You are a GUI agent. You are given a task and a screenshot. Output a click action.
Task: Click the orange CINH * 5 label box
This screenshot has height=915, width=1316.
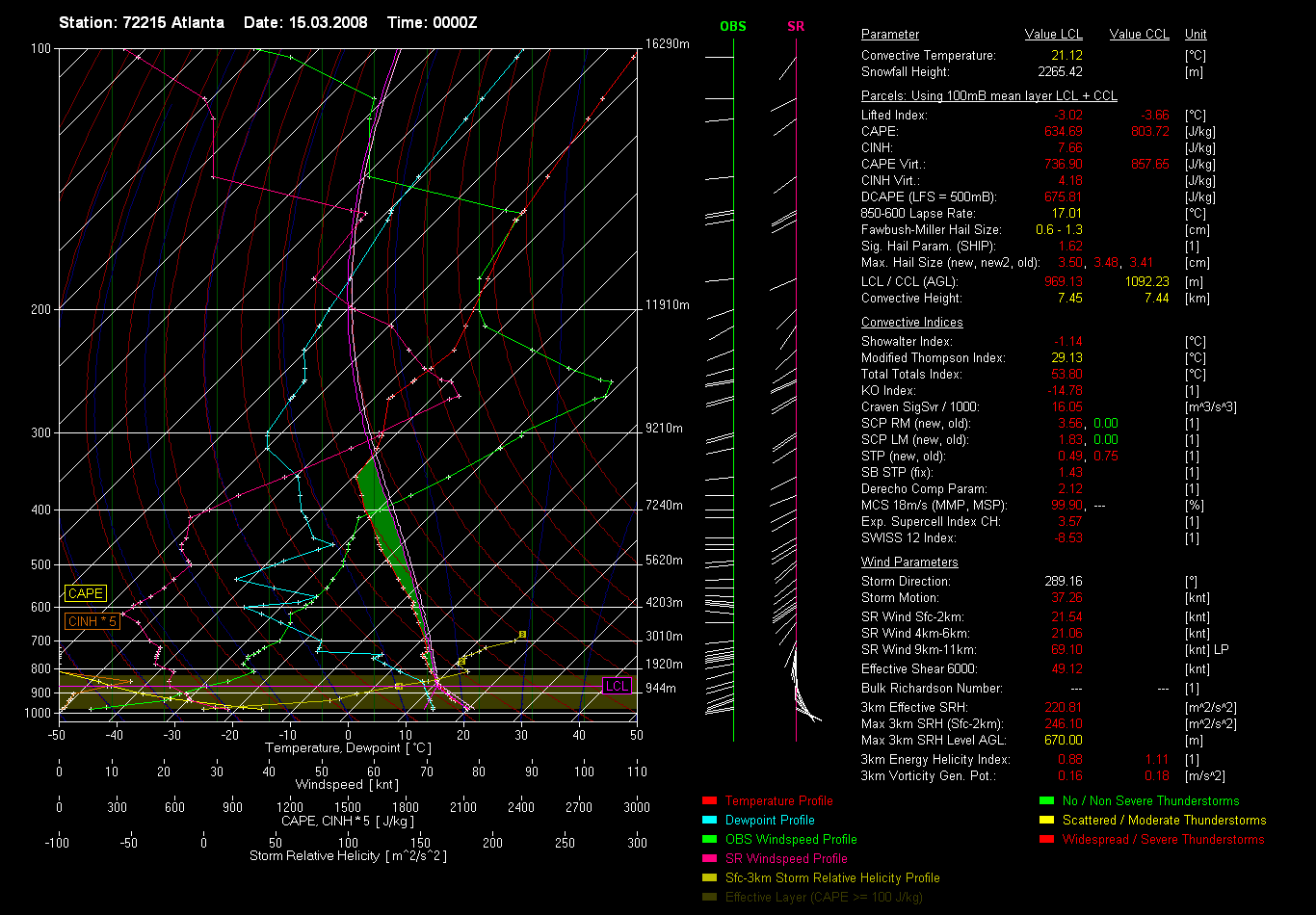click(x=92, y=622)
